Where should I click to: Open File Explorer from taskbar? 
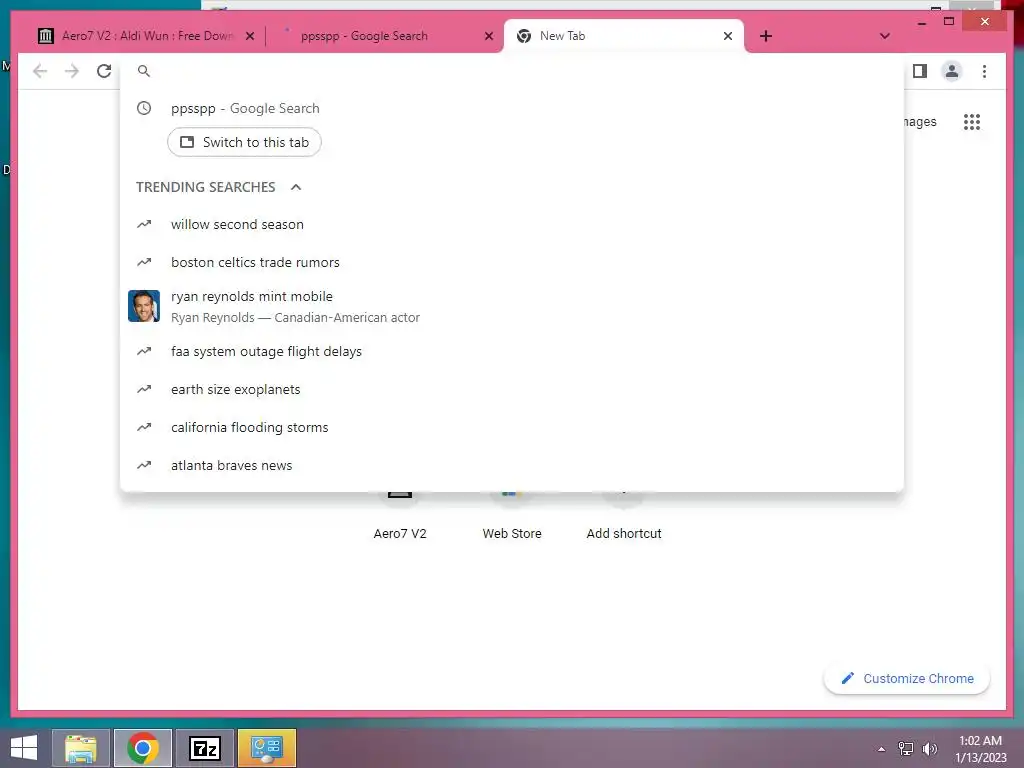point(81,748)
